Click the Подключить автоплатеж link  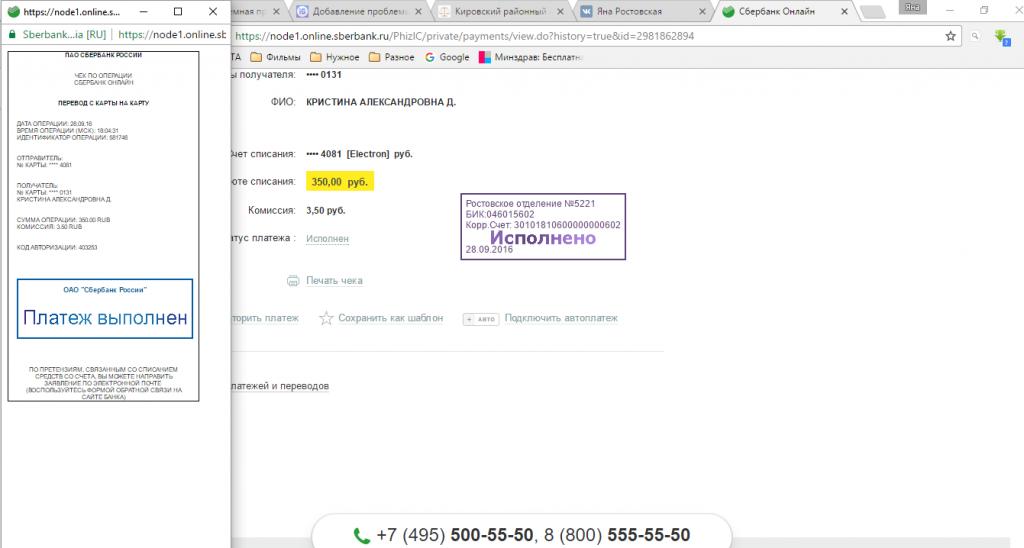561,318
